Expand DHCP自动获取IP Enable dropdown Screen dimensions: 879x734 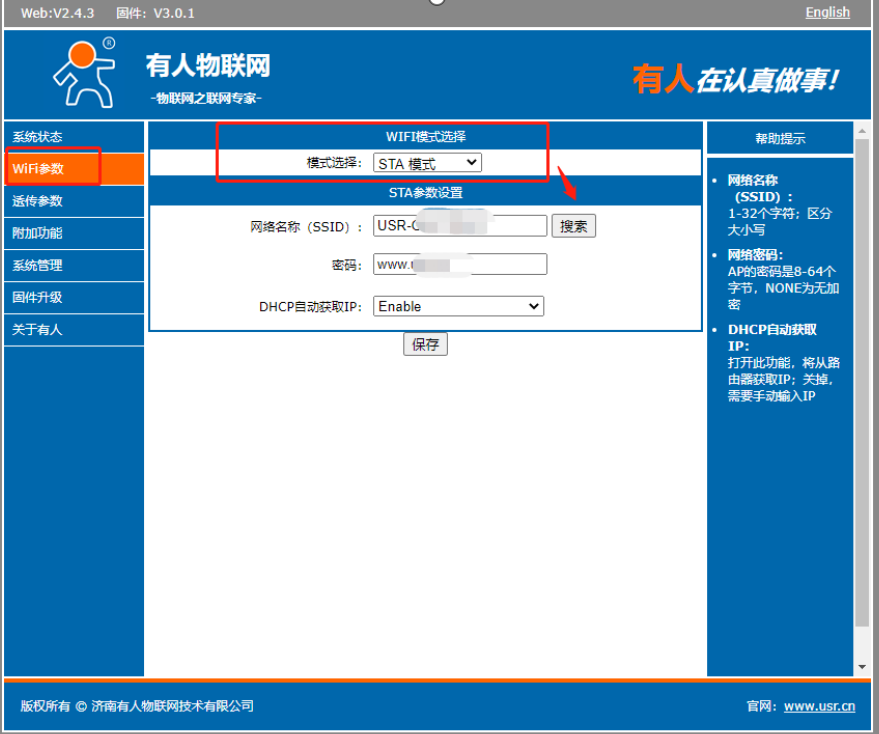(x=458, y=306)
